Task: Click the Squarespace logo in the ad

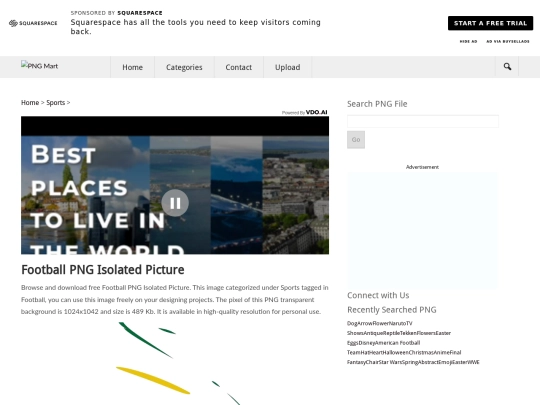Action: pyautogui.click(x=33, y=23)
